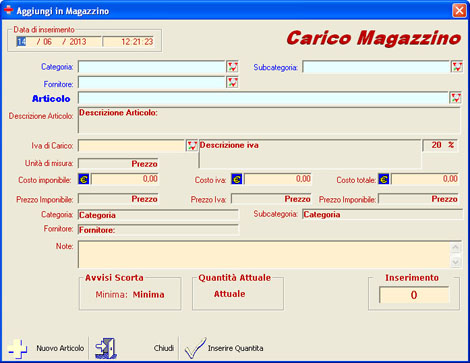Focus the top Fornitore input field

pyautogui.click(x=152, y=82)
